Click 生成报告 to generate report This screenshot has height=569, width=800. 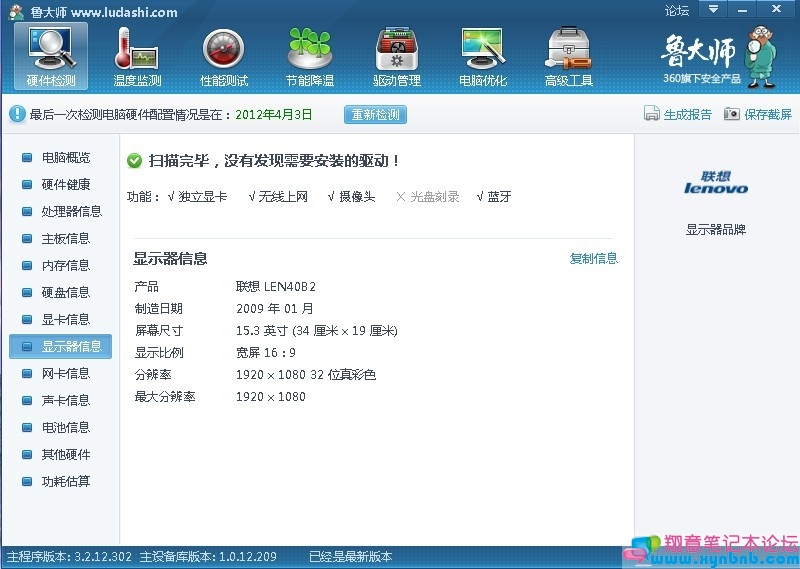point(687,114)
